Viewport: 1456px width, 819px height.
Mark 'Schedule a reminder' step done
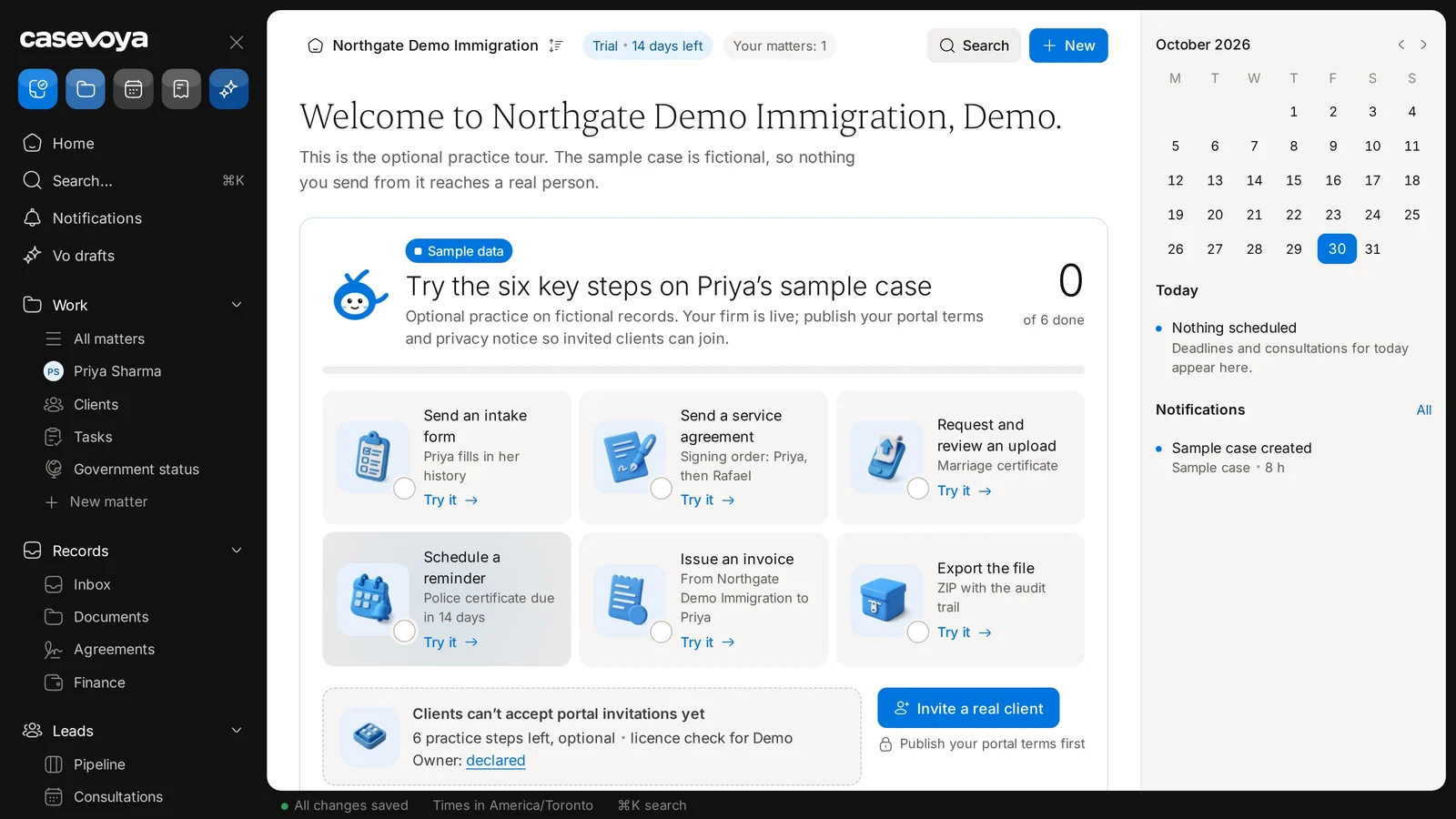405,632
